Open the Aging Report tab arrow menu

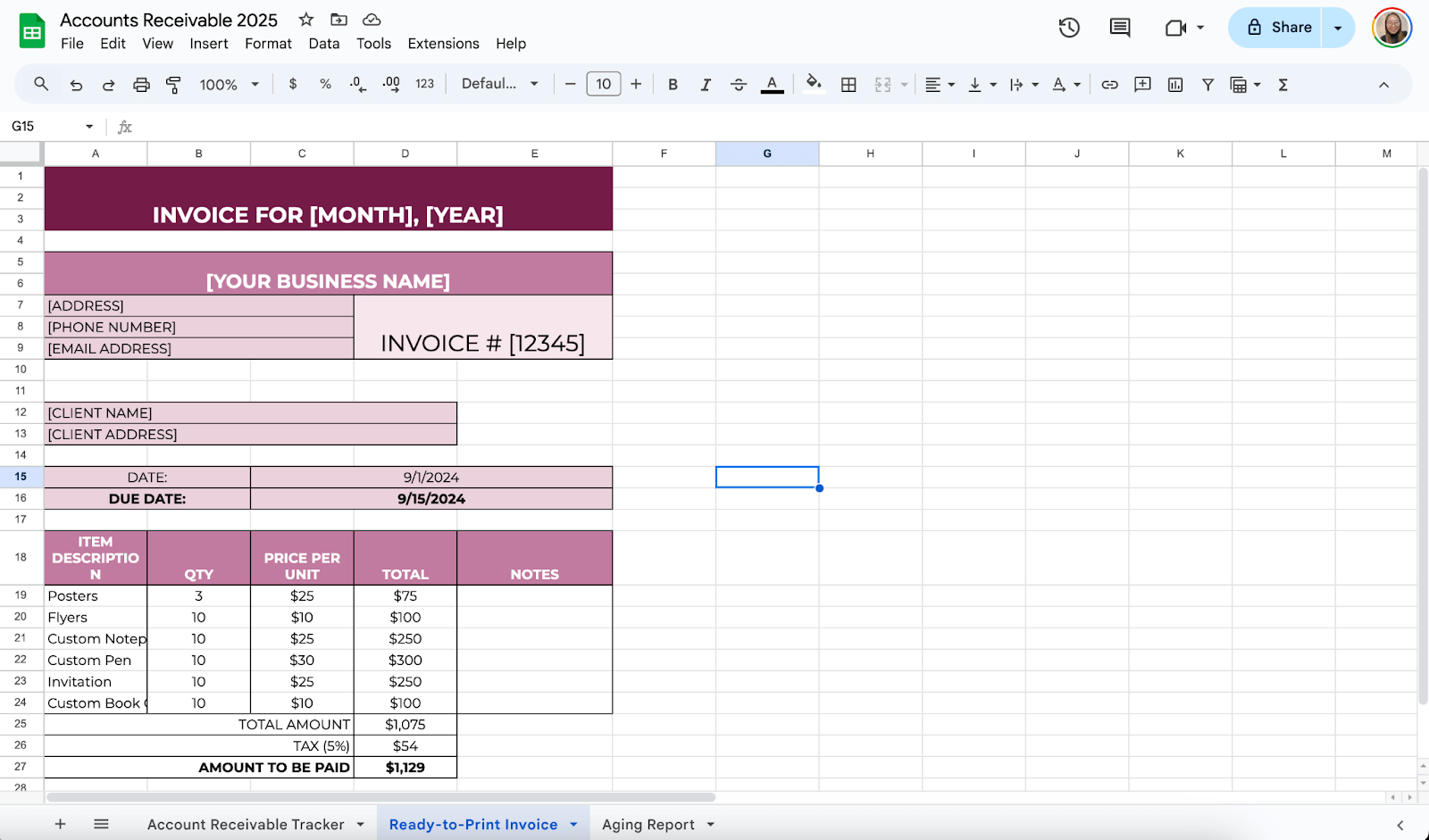pos(711,825)
